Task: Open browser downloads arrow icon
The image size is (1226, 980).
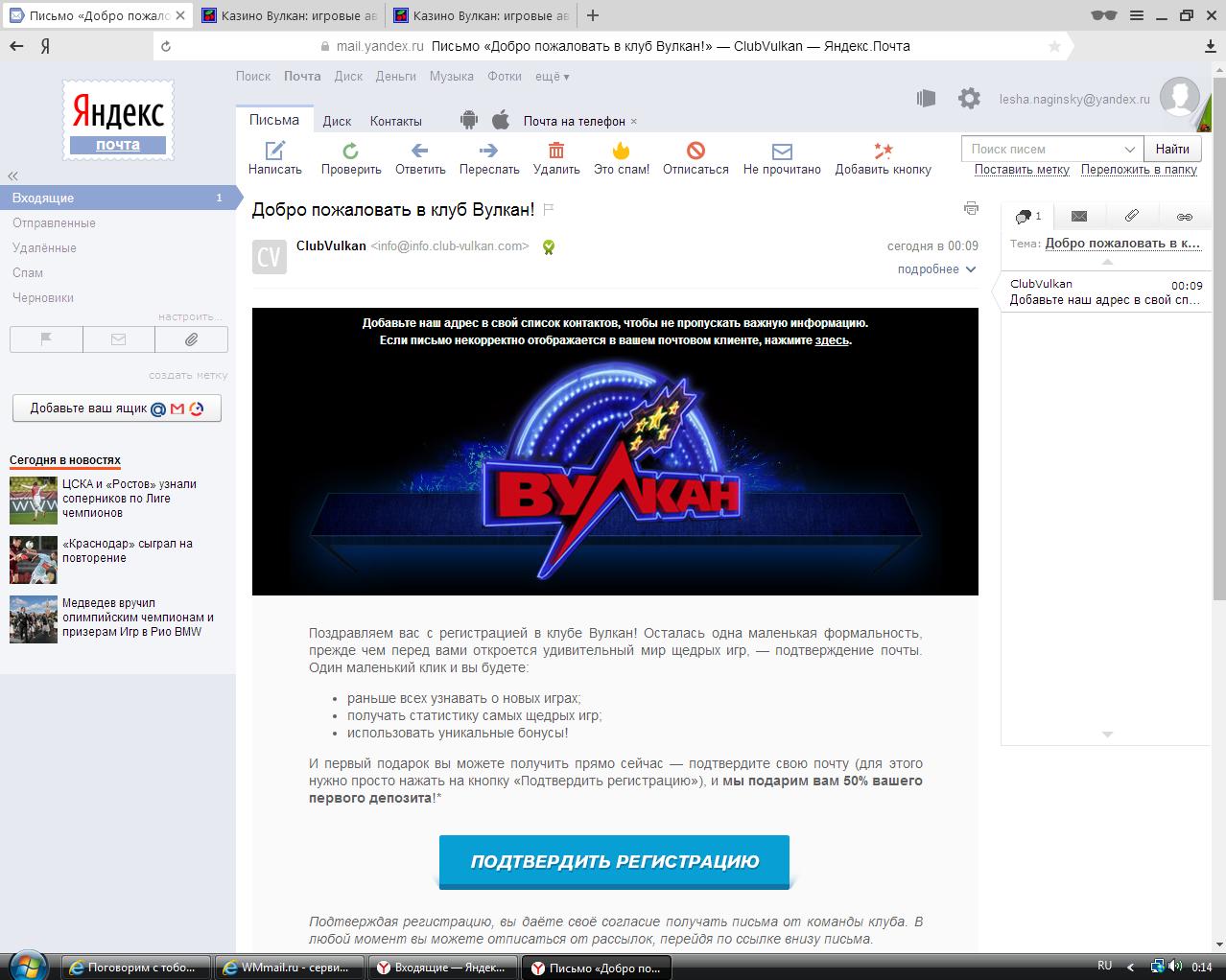Action: (1211, 46)
